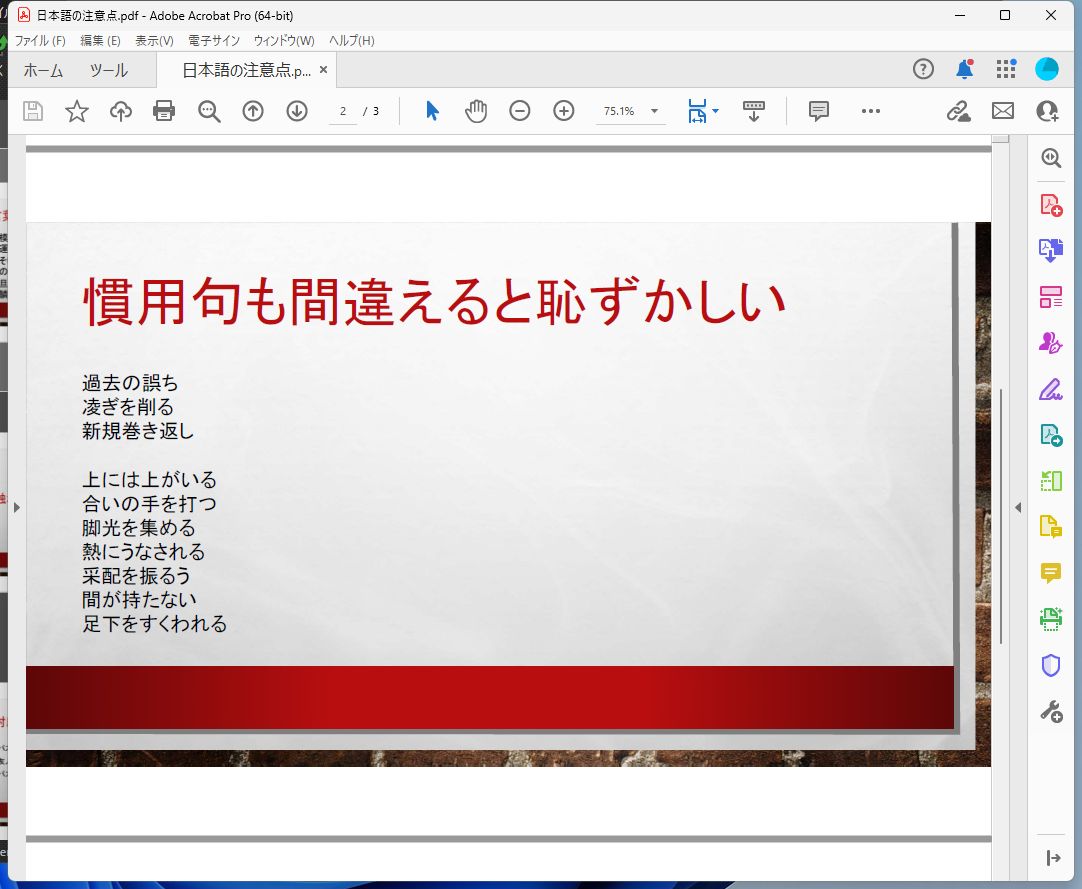Open the Create PDF tool
This screenshot has width=1082, height=889.
click(1050, 204)
